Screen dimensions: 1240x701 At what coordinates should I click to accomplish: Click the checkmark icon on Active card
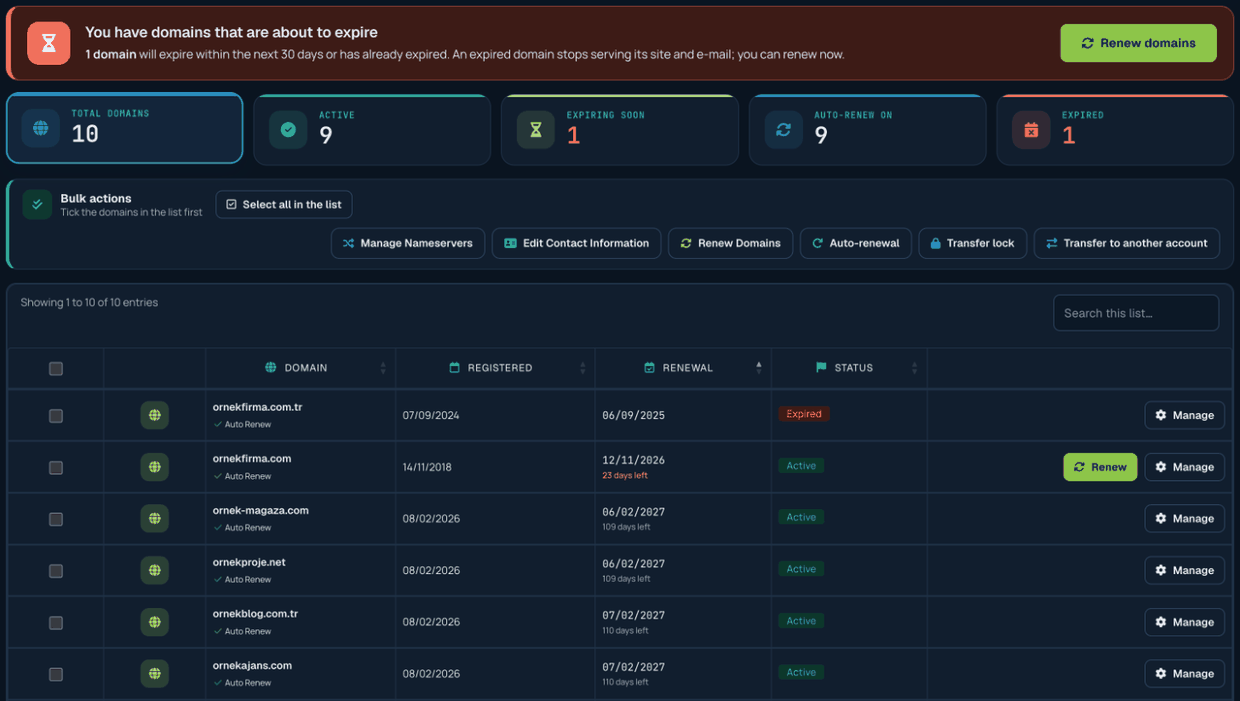pyautogui.click(x=288, y=130)
